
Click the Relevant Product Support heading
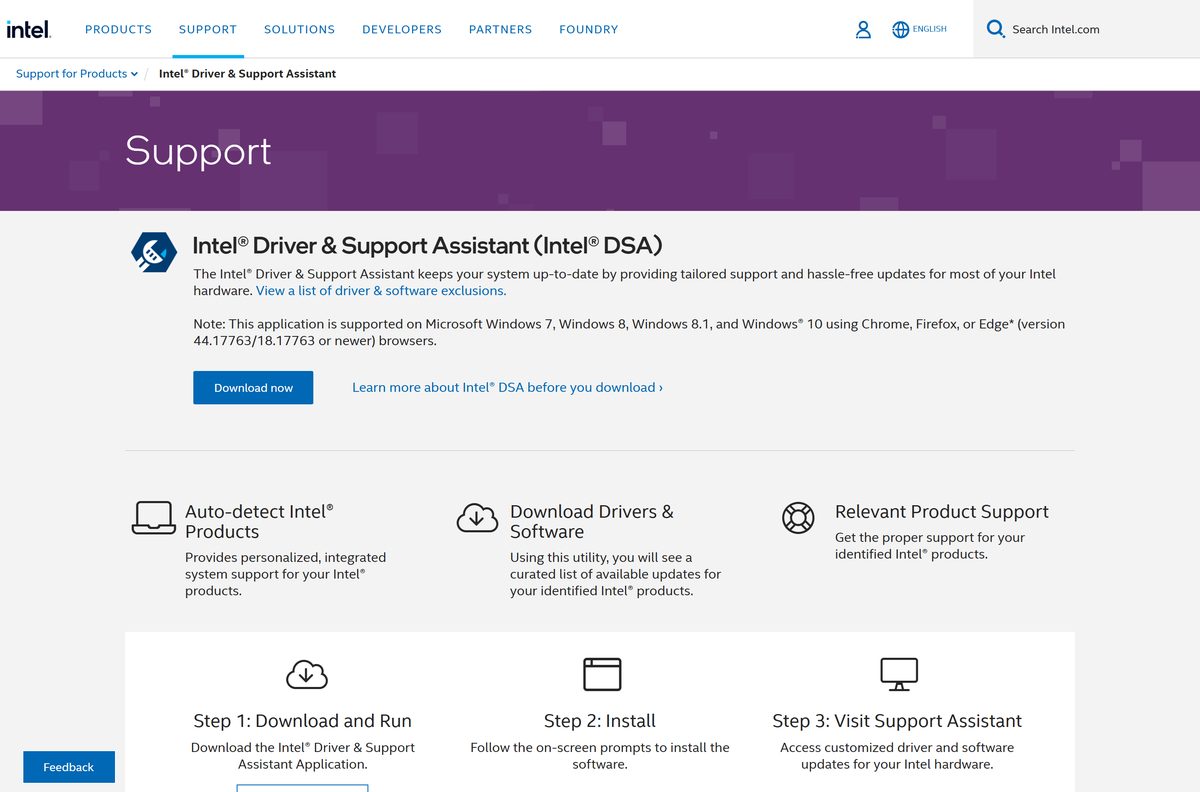point(942,511)
